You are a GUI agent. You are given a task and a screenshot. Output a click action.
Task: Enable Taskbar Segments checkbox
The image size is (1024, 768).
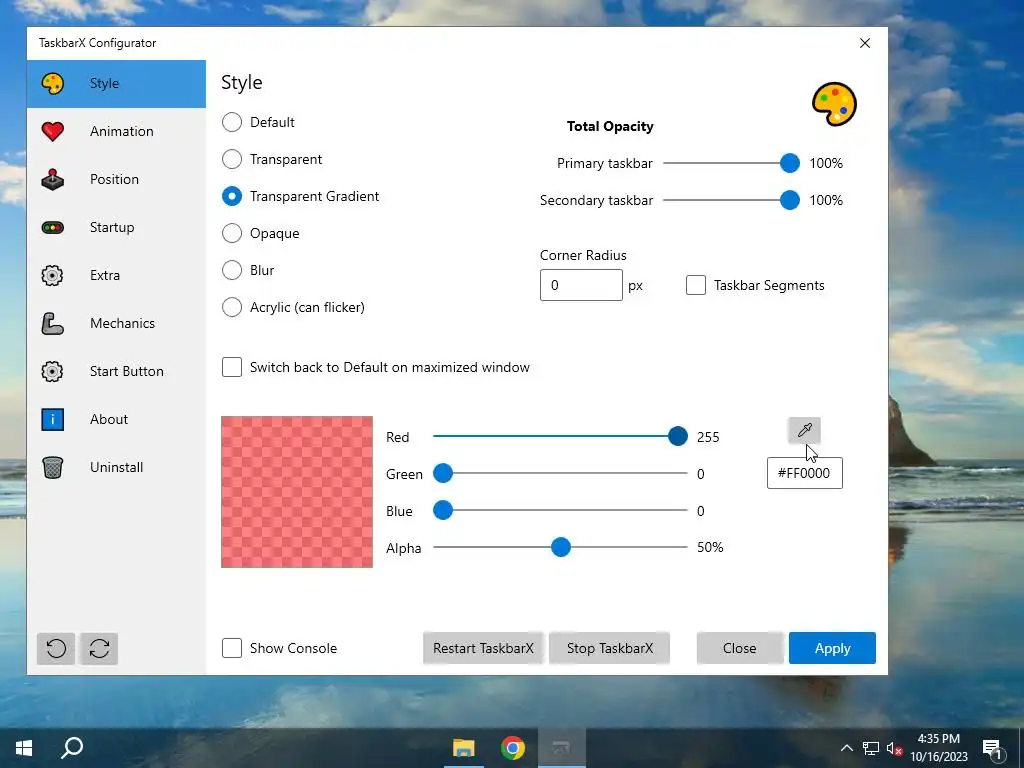pos(696,285)
